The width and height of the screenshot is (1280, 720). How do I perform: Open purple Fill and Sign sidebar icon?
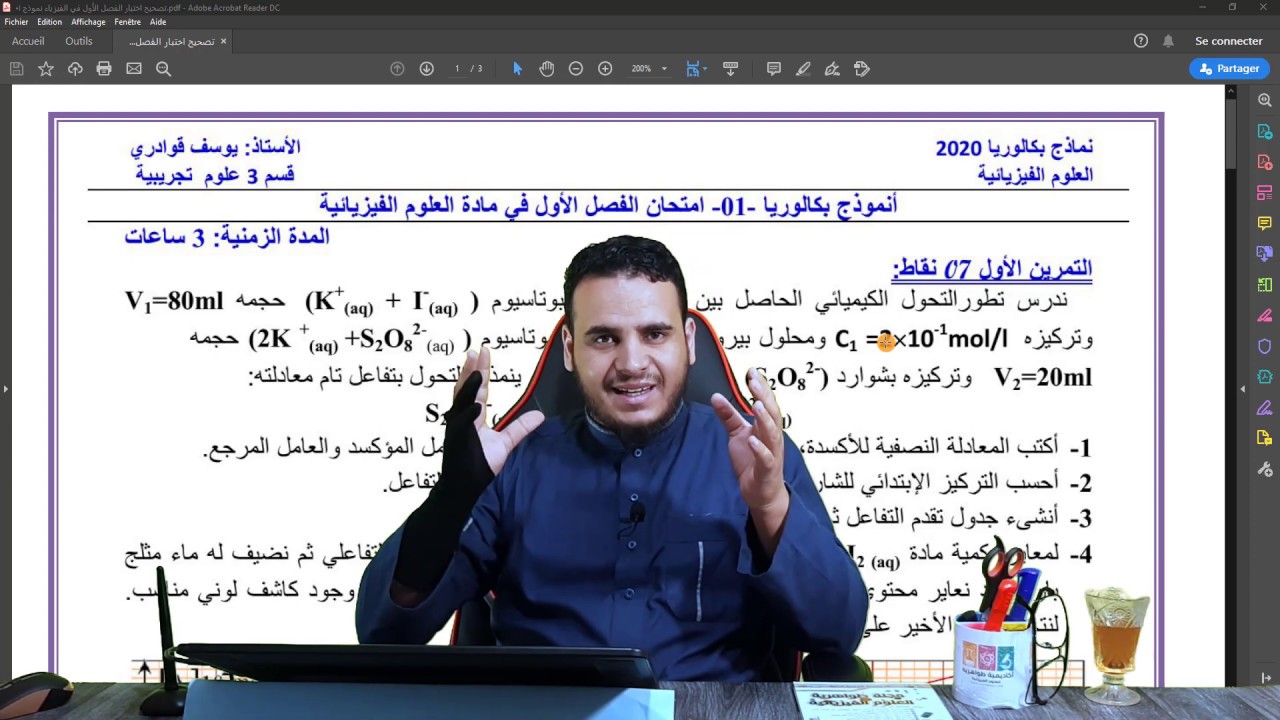point(1264,407)
